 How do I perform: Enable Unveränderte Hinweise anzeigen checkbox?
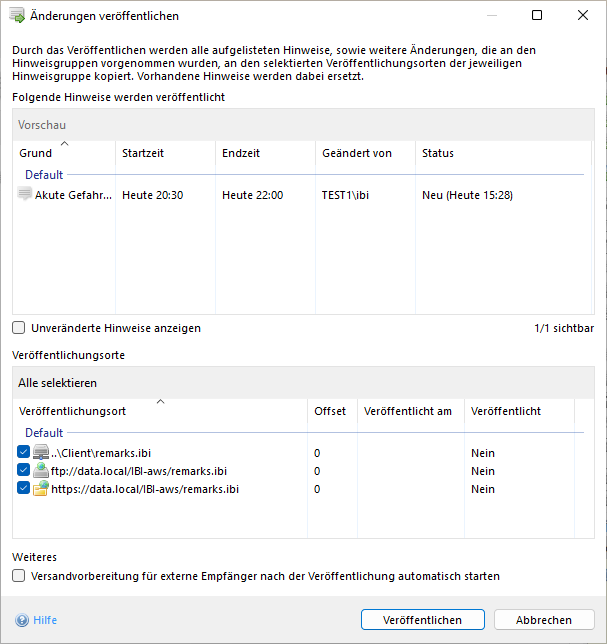tap(19, 328)
